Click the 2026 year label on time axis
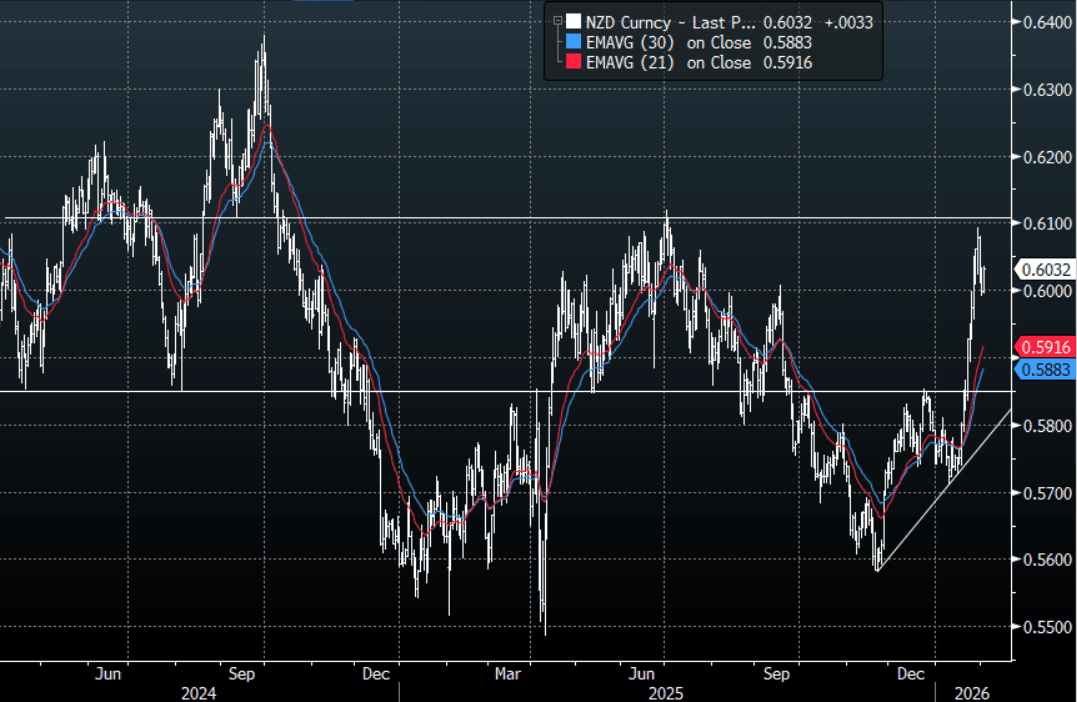This screenshot has width=1077, height=702. (x=968, y=693)
